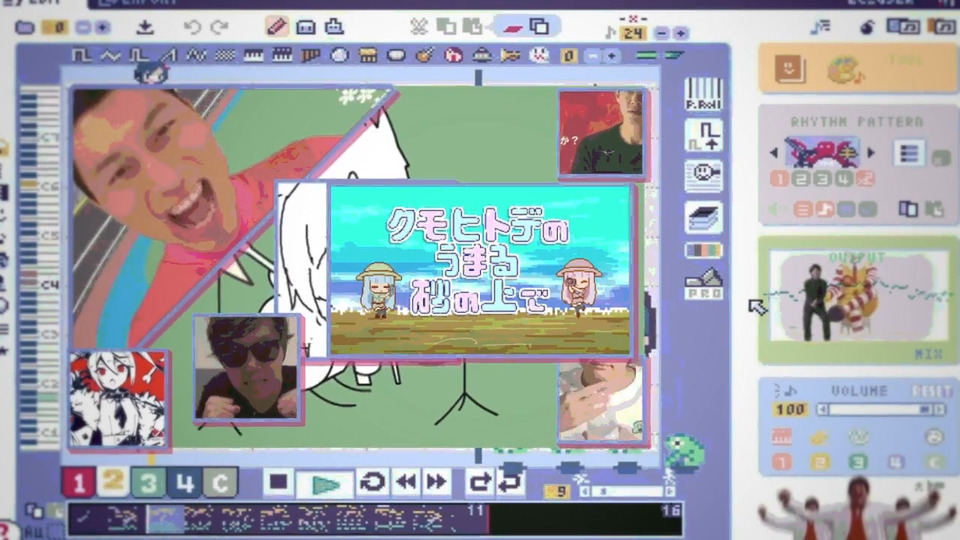Choose the sine wave instrument
Viewport: 960px width, 540px height.
coord(110,56)
